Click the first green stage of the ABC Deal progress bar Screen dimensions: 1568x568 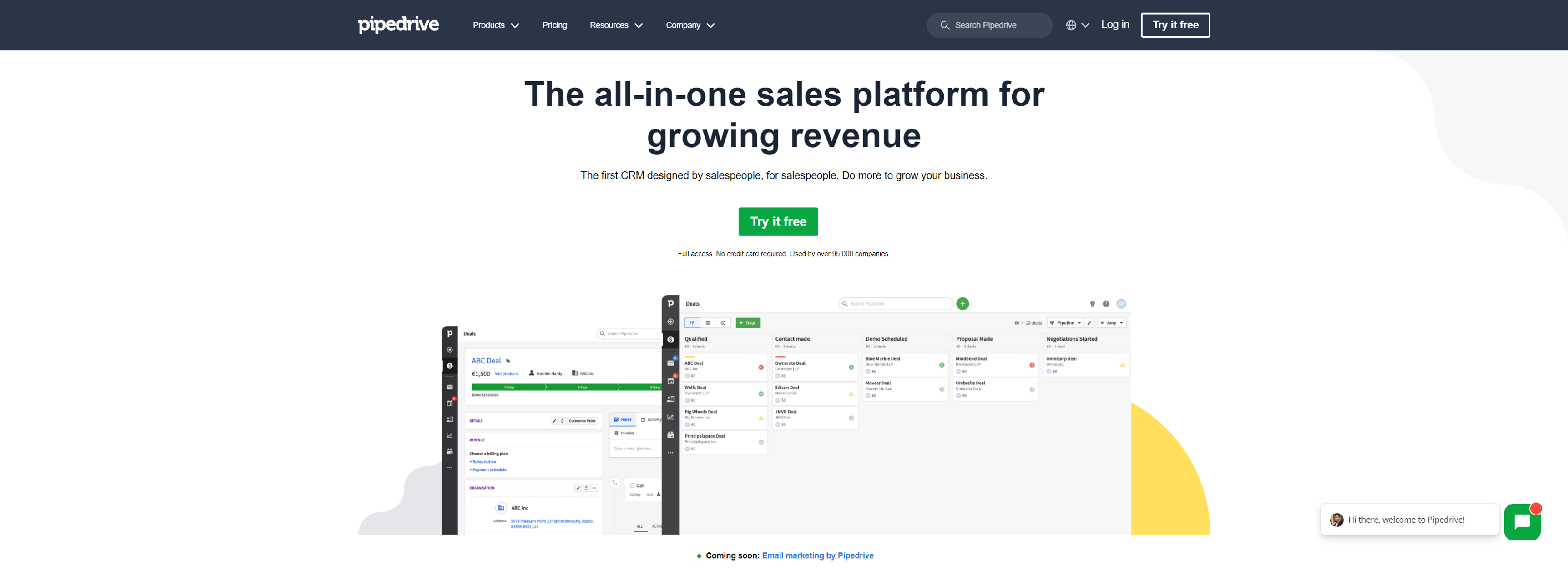click(x=509, y=387)
